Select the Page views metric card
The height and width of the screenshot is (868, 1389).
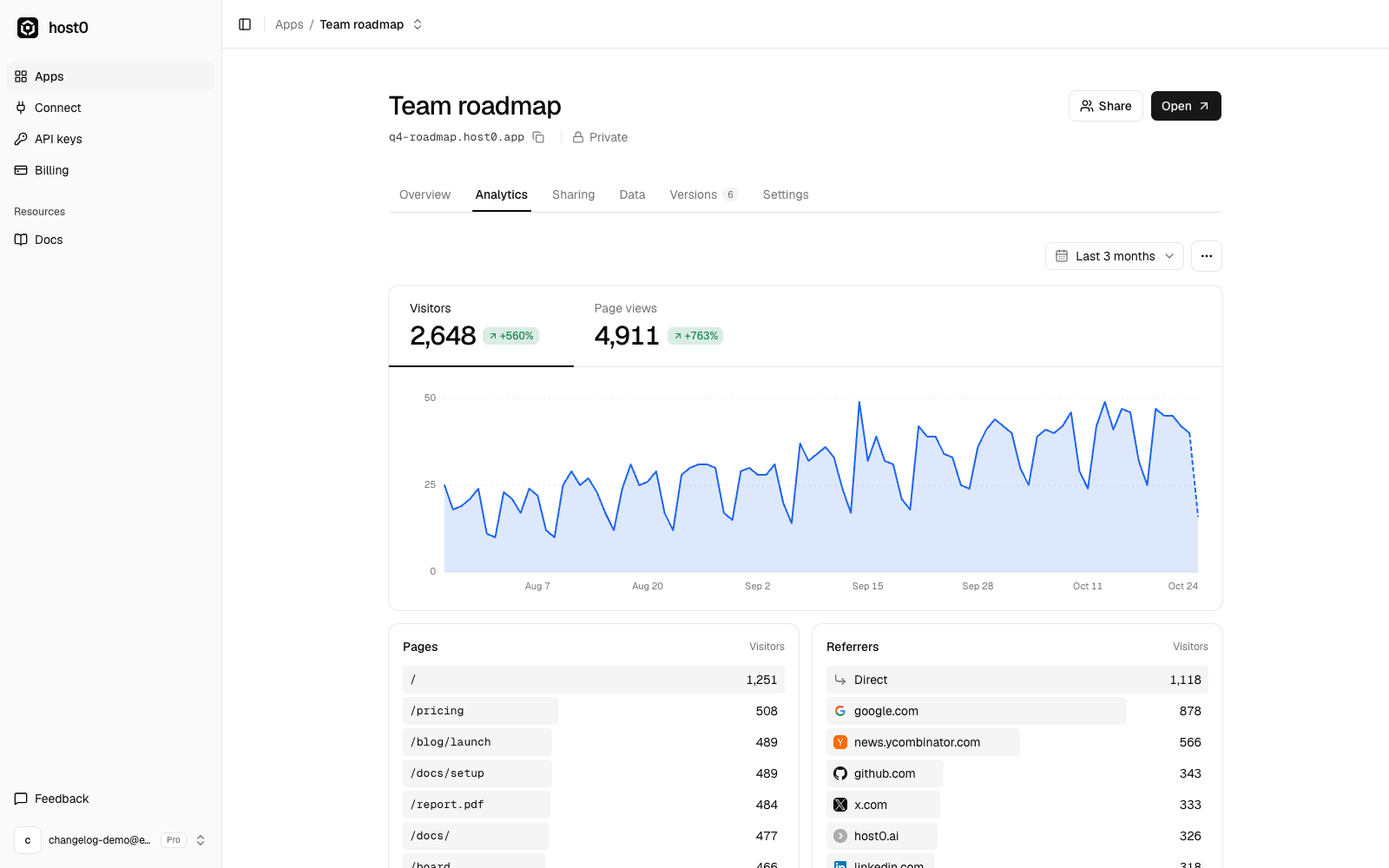click(x=666, y=326)
